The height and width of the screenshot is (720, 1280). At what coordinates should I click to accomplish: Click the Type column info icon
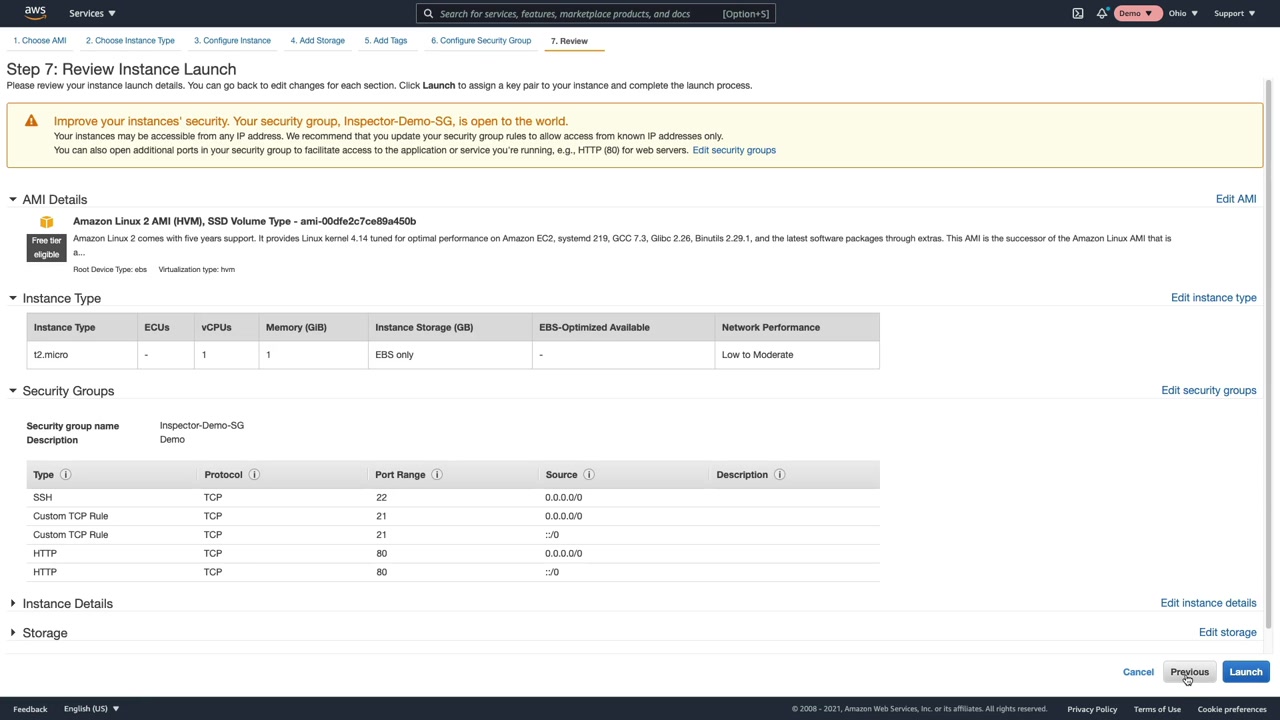tap(66, 475)
